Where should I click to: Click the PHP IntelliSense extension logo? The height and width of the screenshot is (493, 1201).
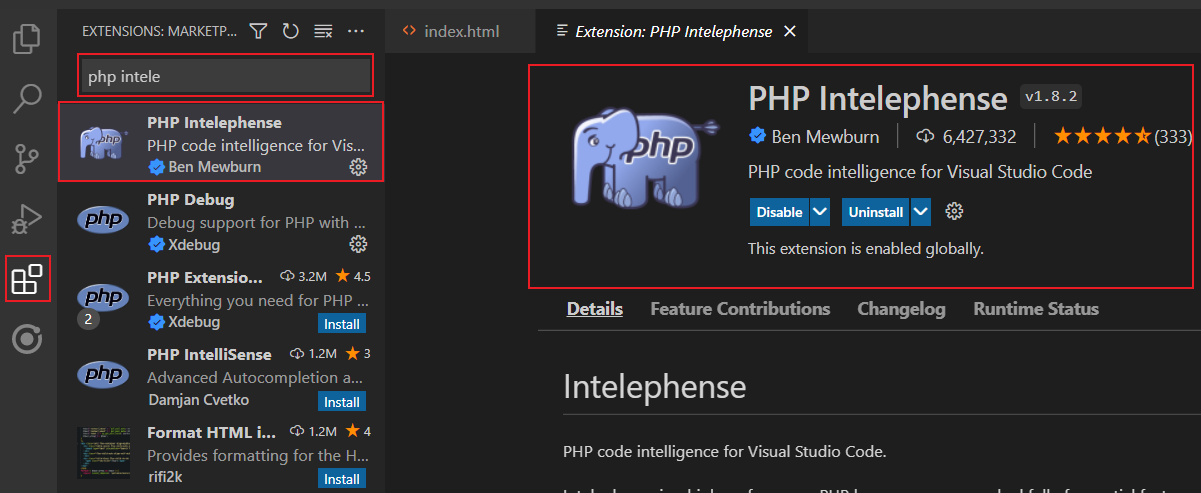104,375
